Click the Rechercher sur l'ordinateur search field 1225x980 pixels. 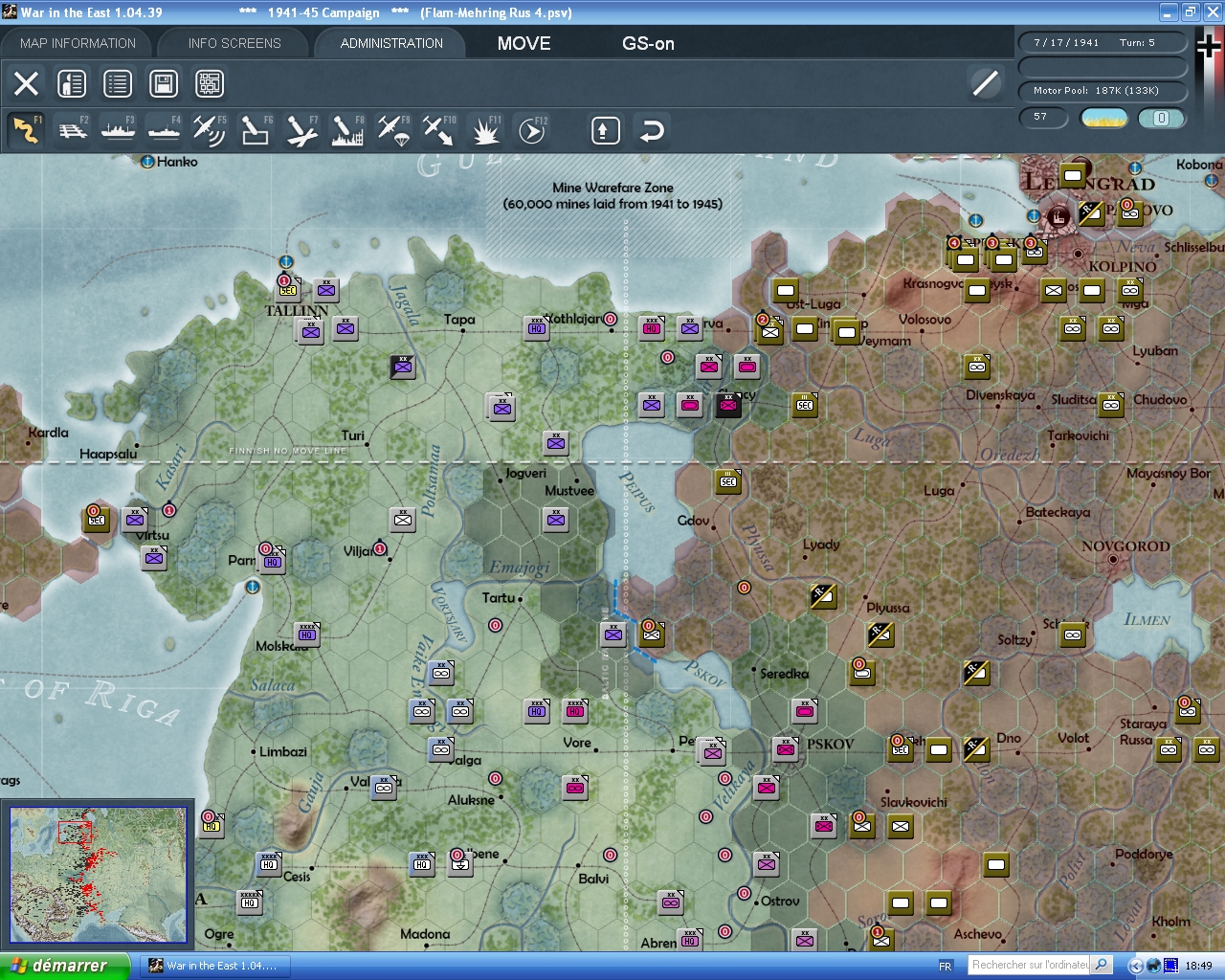coord(1030,965)
